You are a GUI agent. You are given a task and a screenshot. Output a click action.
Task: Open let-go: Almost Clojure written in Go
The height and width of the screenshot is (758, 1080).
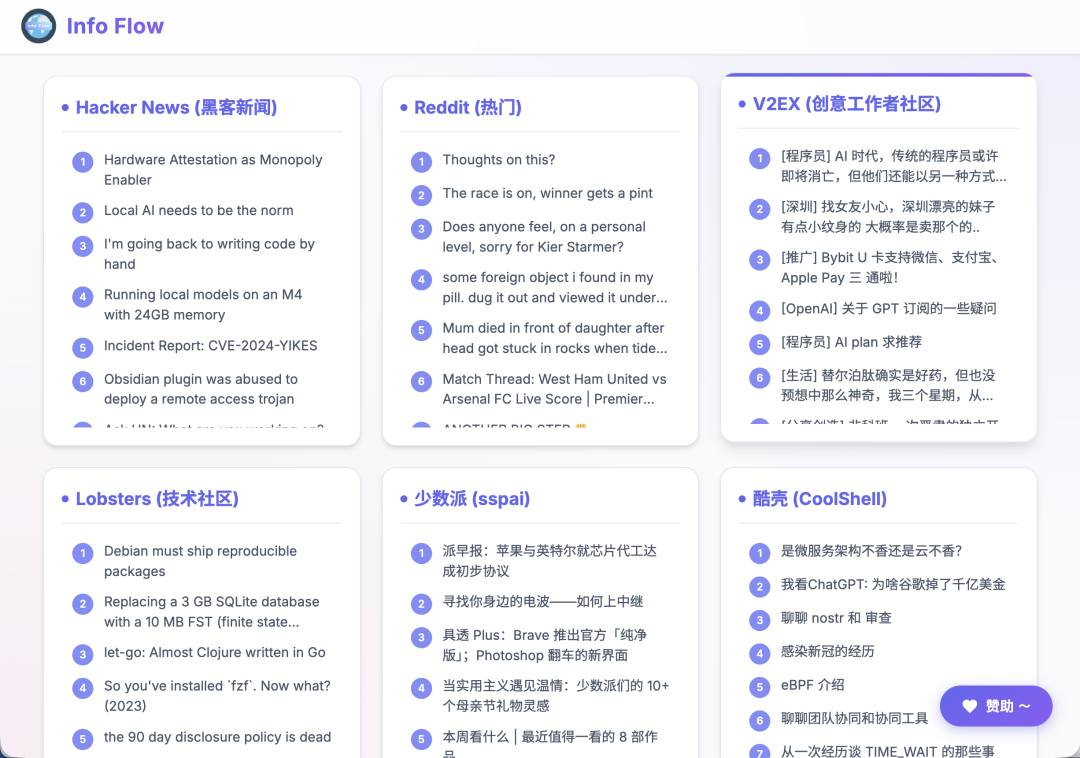coord(215,652)
